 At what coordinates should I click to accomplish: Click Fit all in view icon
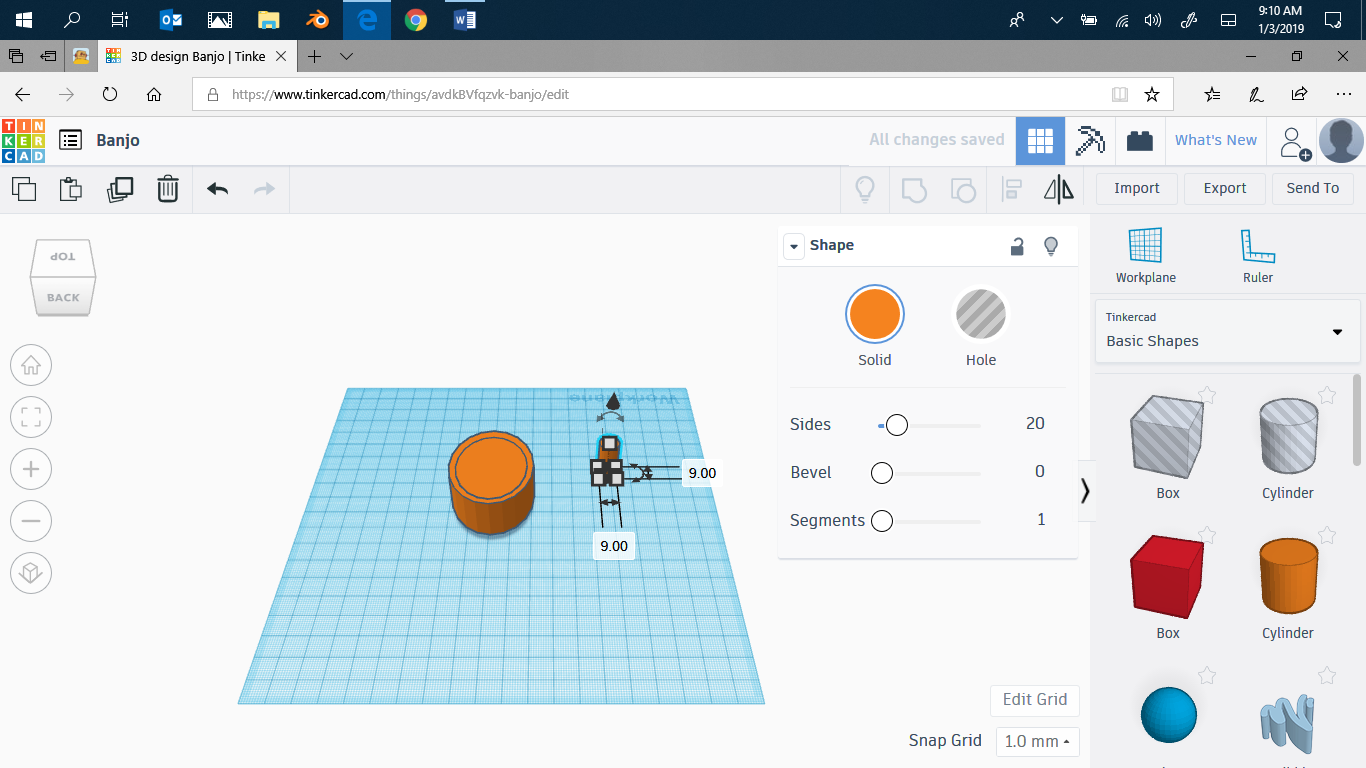tap(31, 417)
